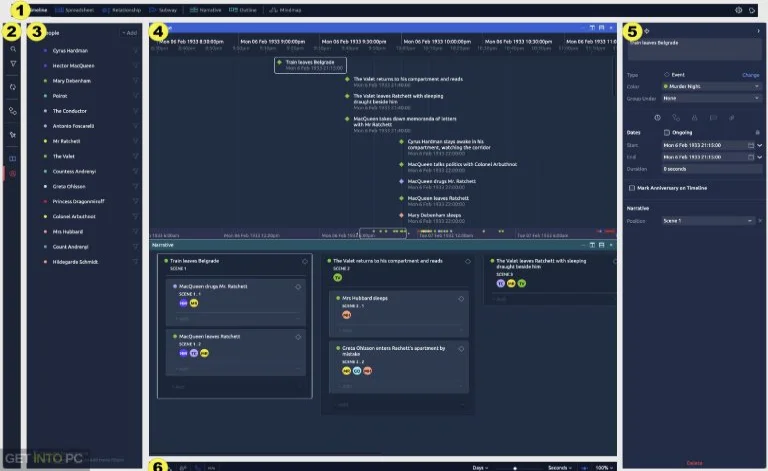Switch to the Narrative view tab
This screenshot has height=471, width=768.
205,10
